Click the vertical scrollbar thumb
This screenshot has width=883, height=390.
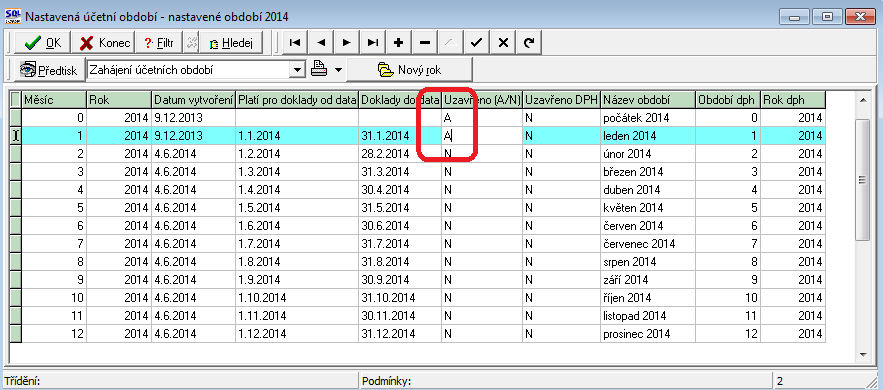point(863,180)
